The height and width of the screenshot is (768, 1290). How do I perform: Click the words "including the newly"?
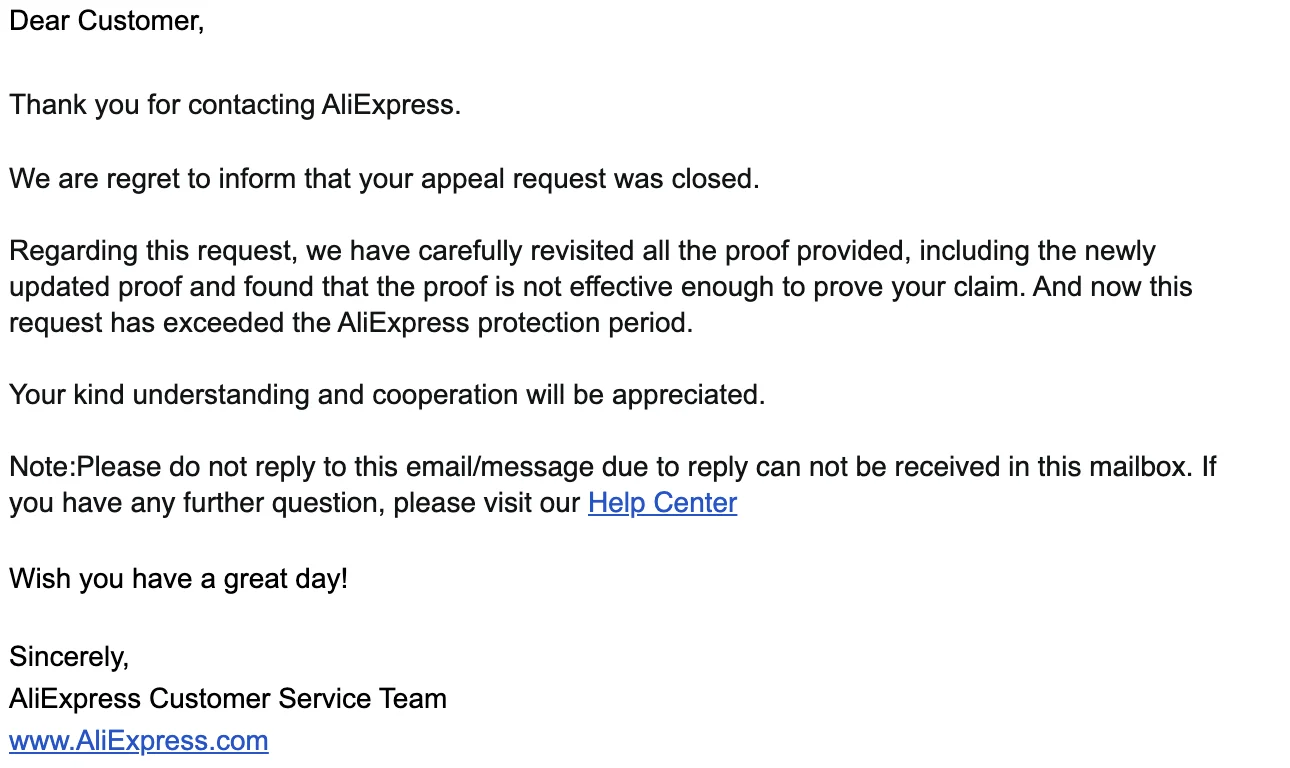[x=1032, y=251]
